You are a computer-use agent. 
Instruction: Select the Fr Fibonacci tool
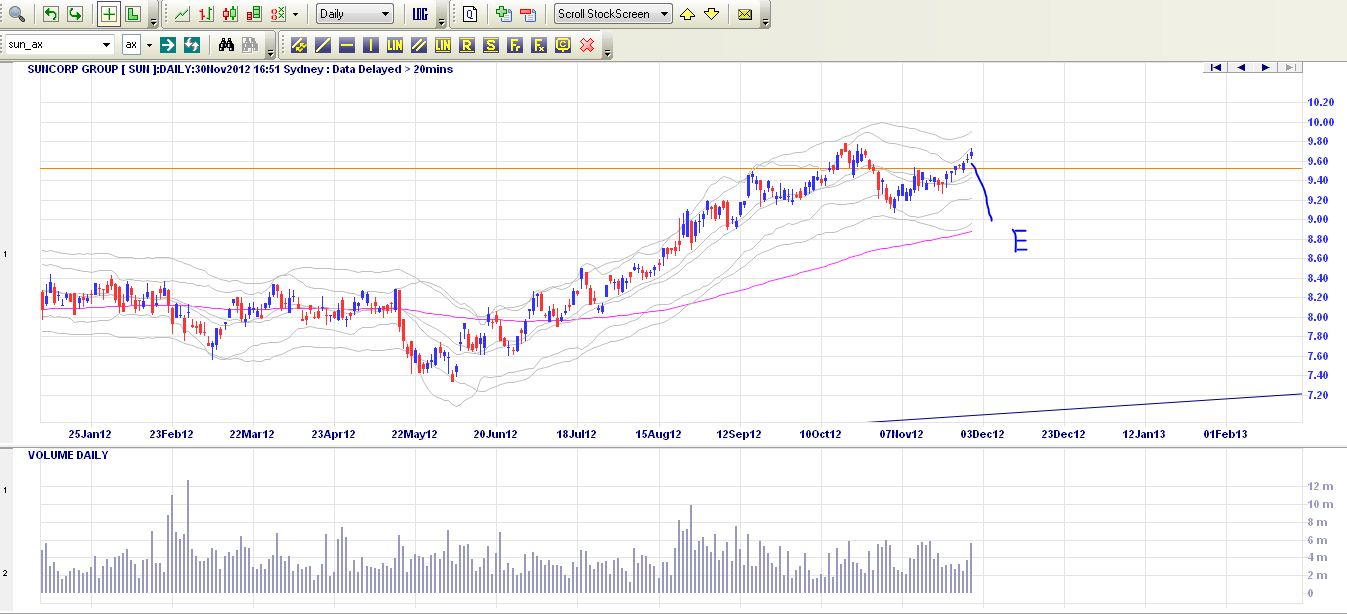tap(515, 45)
